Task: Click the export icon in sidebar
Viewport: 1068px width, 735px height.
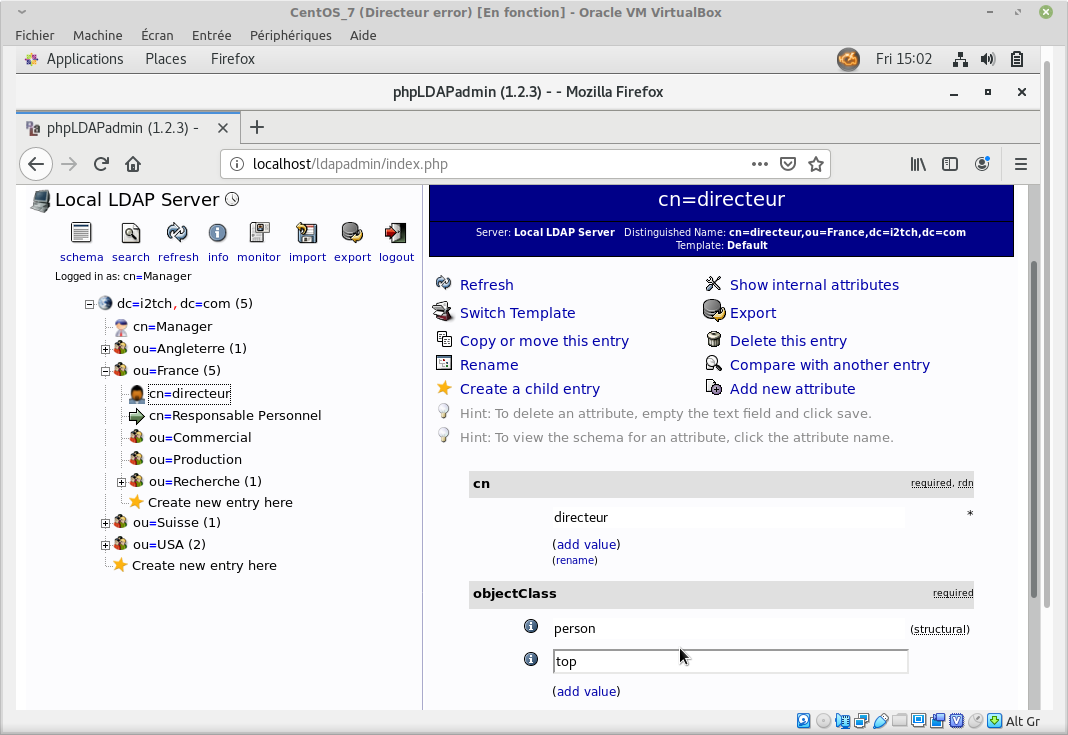Action: click(x=352, y=234)
